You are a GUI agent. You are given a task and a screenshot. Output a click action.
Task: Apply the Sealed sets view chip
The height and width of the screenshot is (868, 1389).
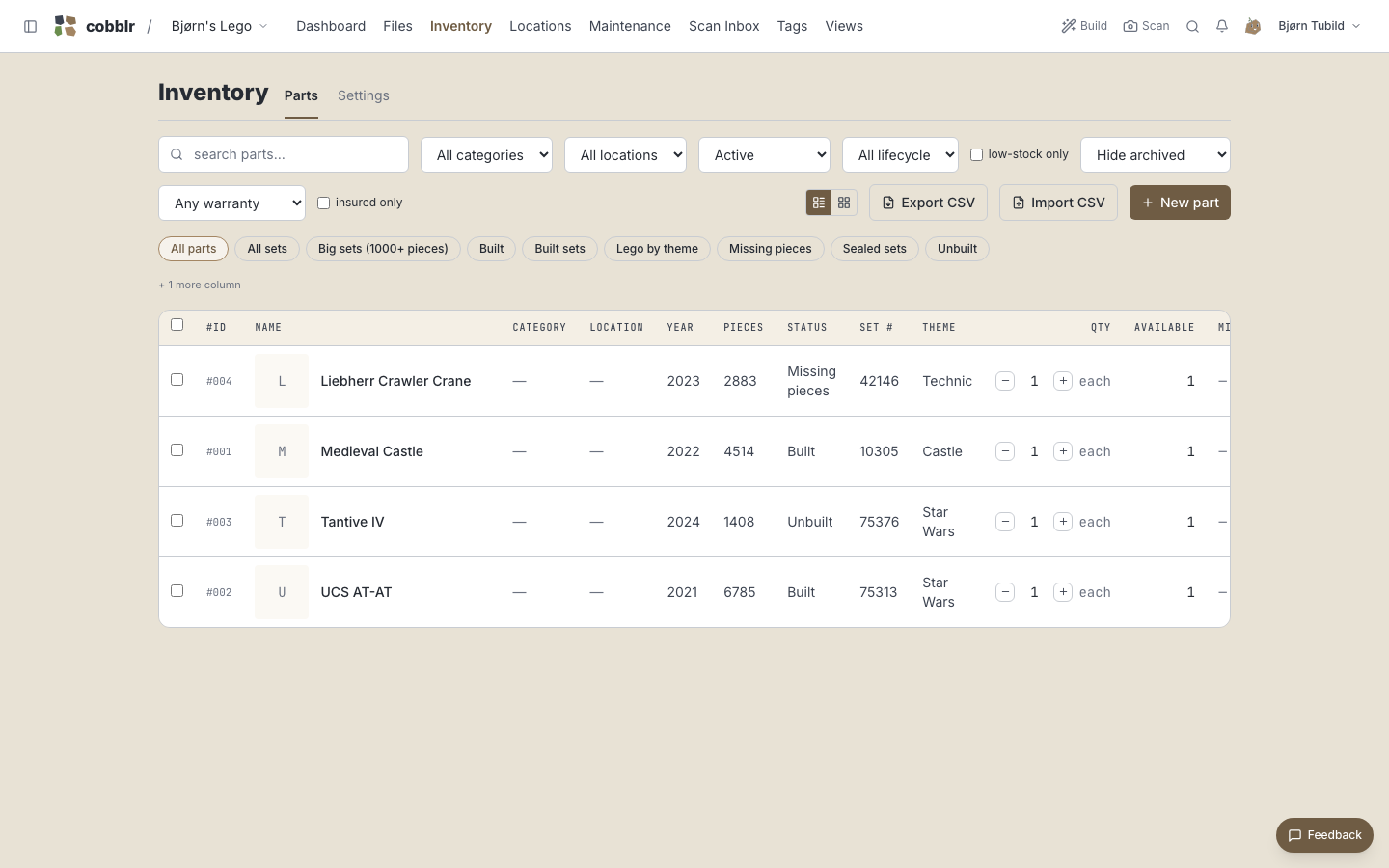(875, 249)
